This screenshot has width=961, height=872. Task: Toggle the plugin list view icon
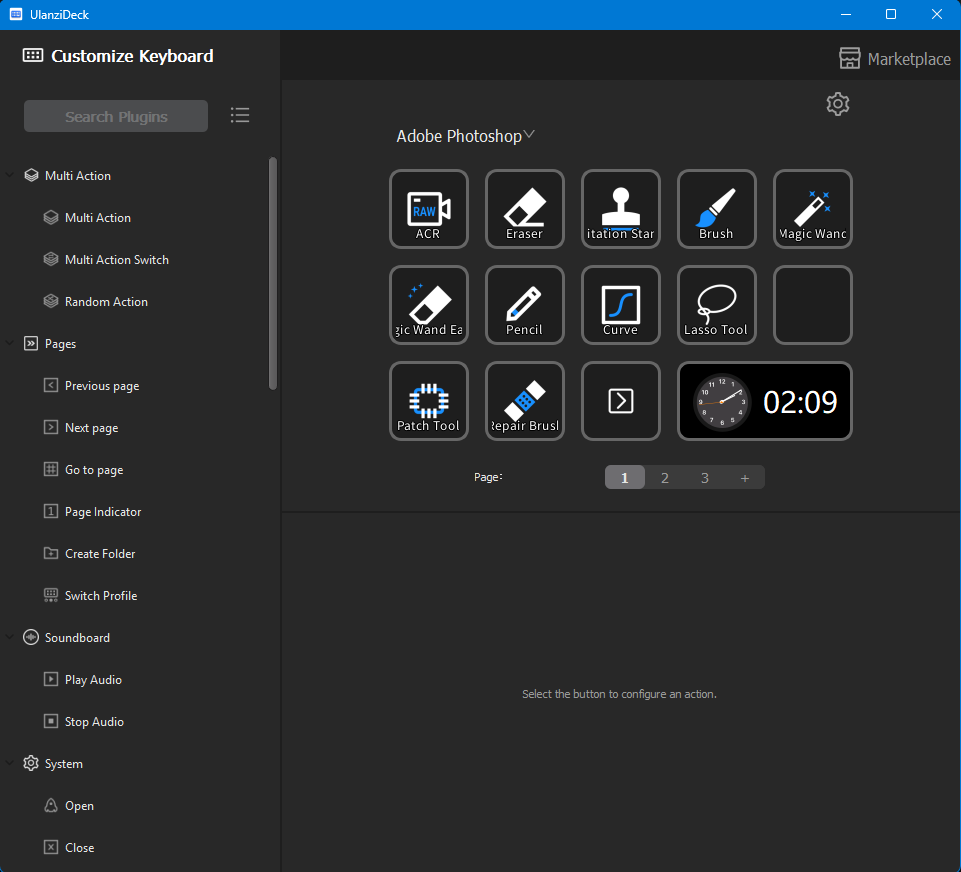click(x=240, y=116)
